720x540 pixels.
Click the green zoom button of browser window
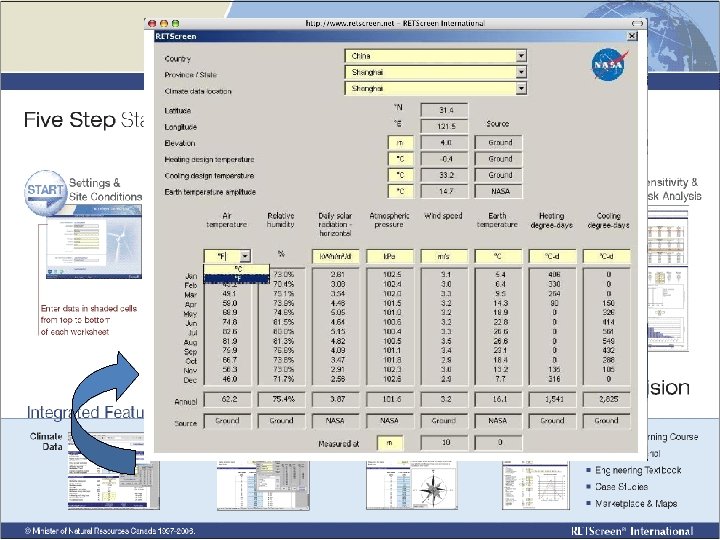(x=175, y=23)
